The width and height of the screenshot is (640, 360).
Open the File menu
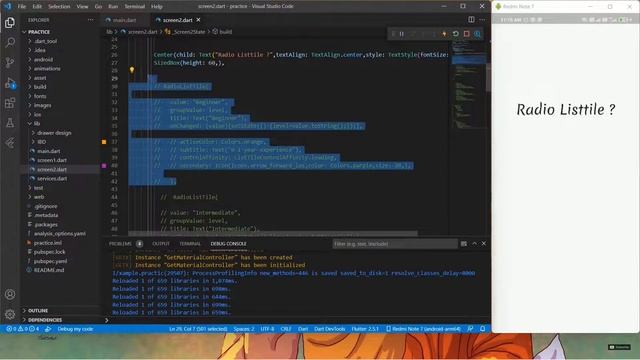(x=22, y=7)
